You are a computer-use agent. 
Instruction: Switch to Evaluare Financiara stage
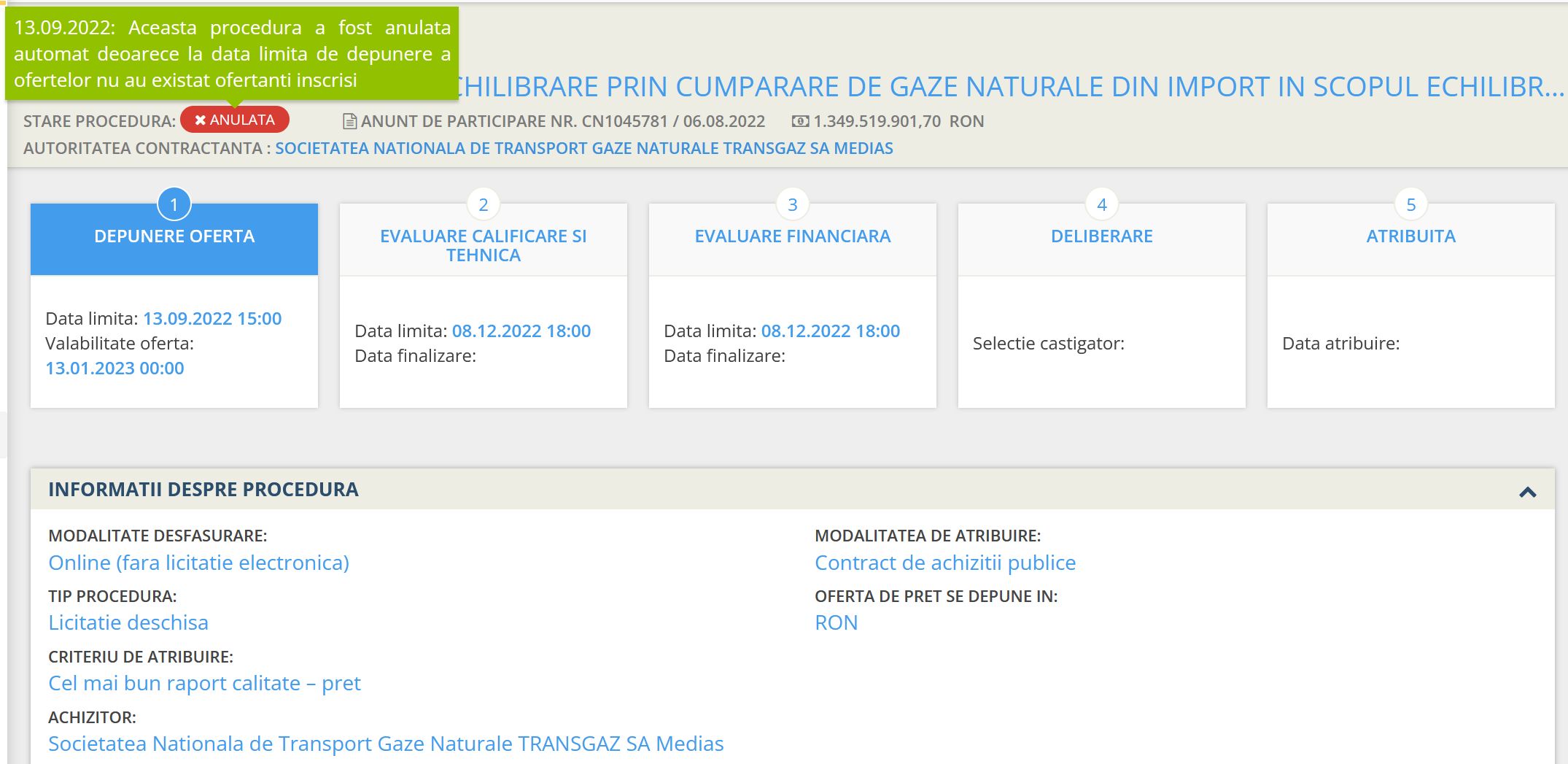pyautogui.click(x=793, y=237)
